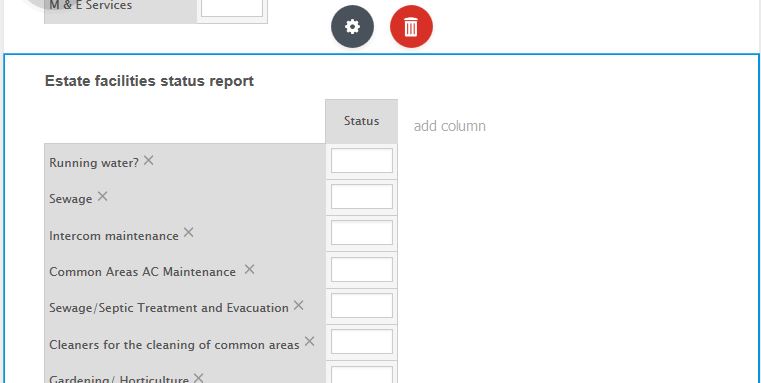Viewport: 761px width, 383px height.
Task: Select the Common Areas AC Maintenance status field
Action: pos(362,269)
